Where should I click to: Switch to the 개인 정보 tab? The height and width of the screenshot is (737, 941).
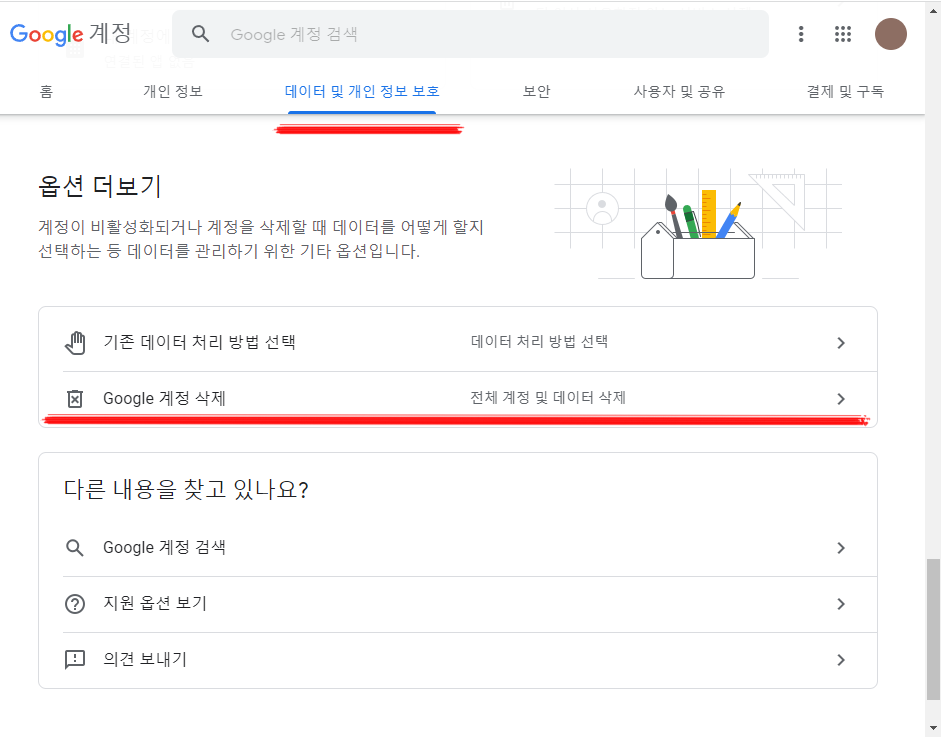173,91
